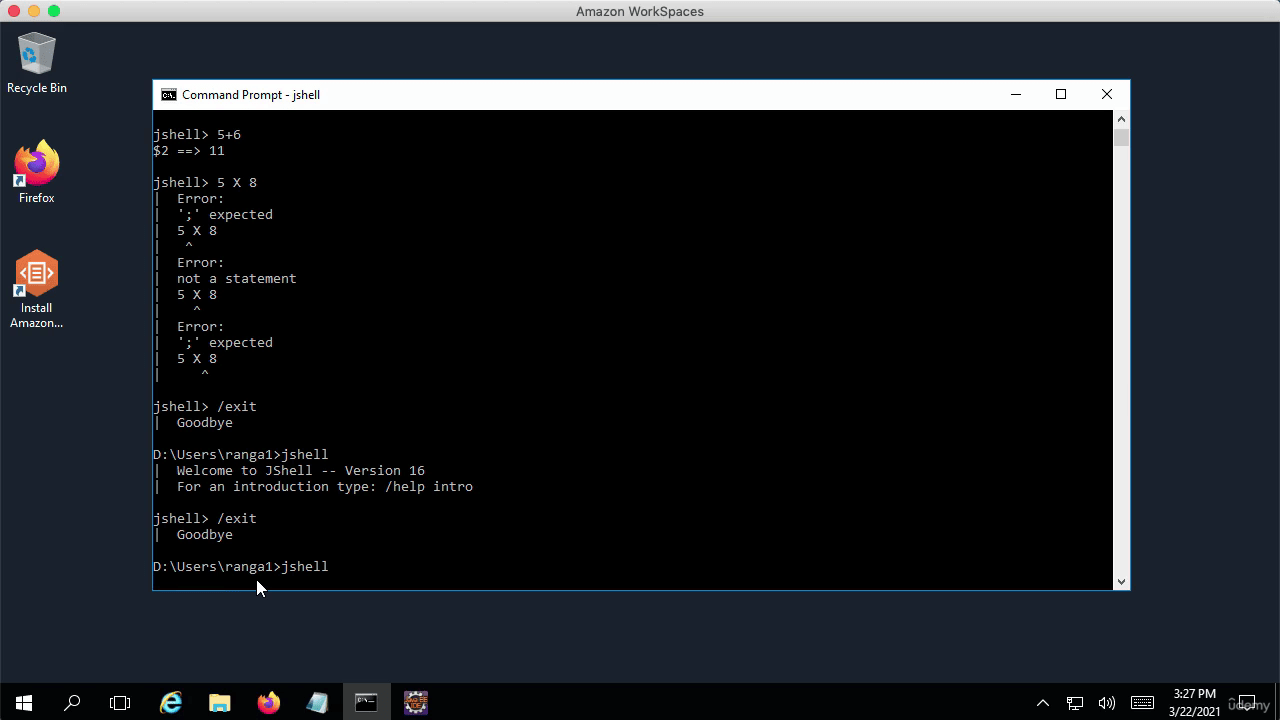The width and height of the screenshot is (1280, 720).
Task: Launch Firefox from its desktop shortcut
Action: 36,165
